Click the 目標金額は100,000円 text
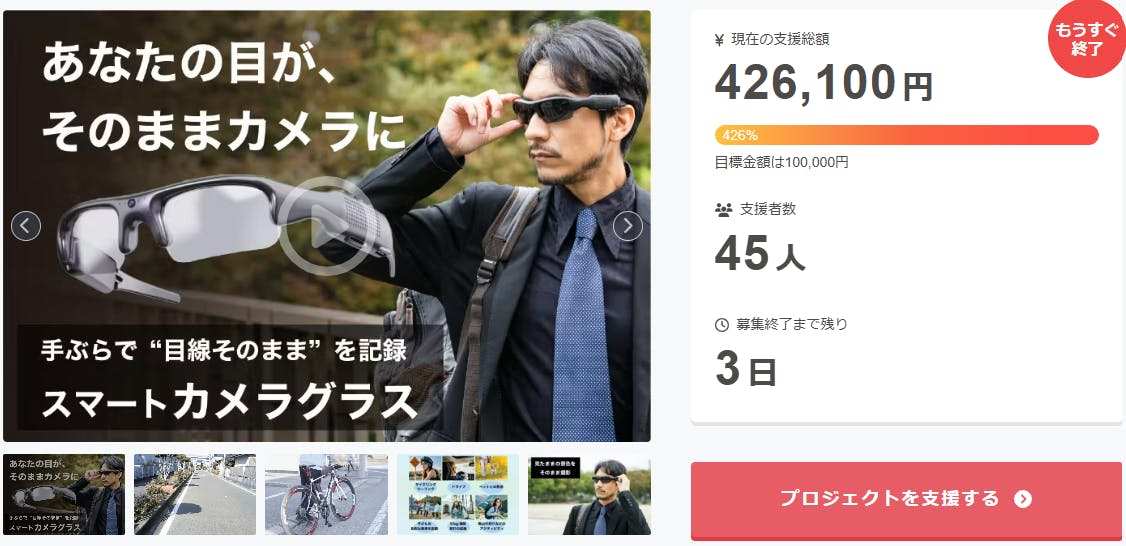1126x546 pixels. tap(781, 162)
